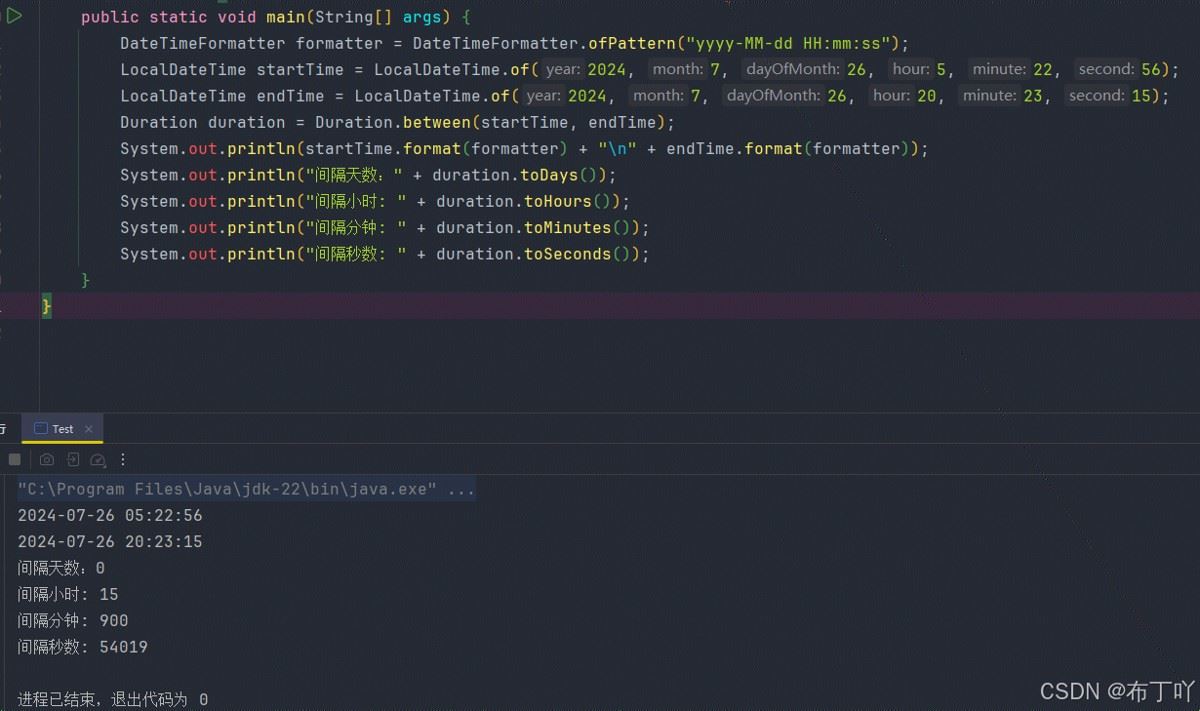This screenshot has height=711, width=1200.
Task: Click the "\n" string in println
Action: tap(617, 149)
